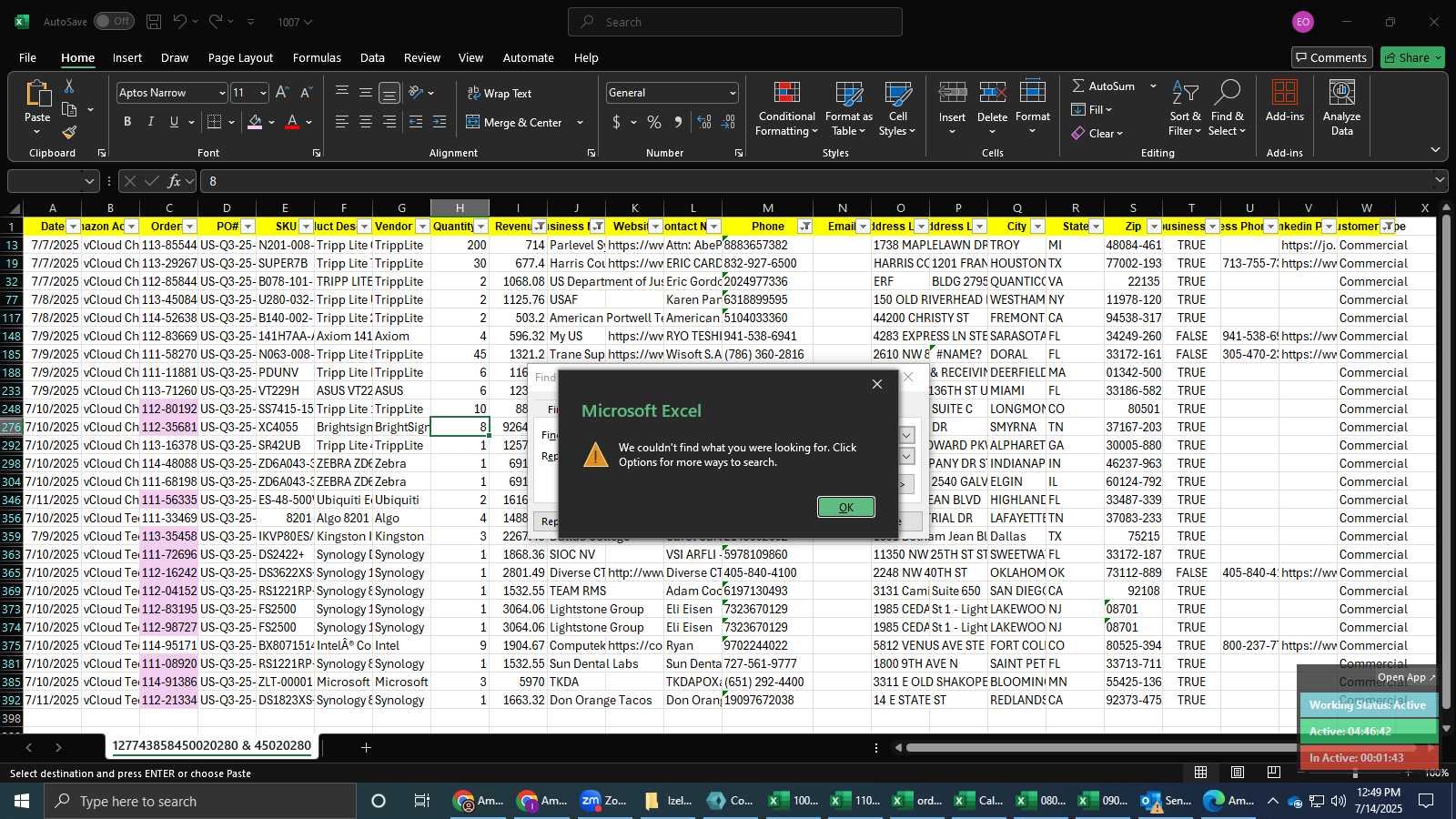The height and width of the screenshot is (819, 1456).
Task: Toggle italic formatting
Action: coord(151,122)
